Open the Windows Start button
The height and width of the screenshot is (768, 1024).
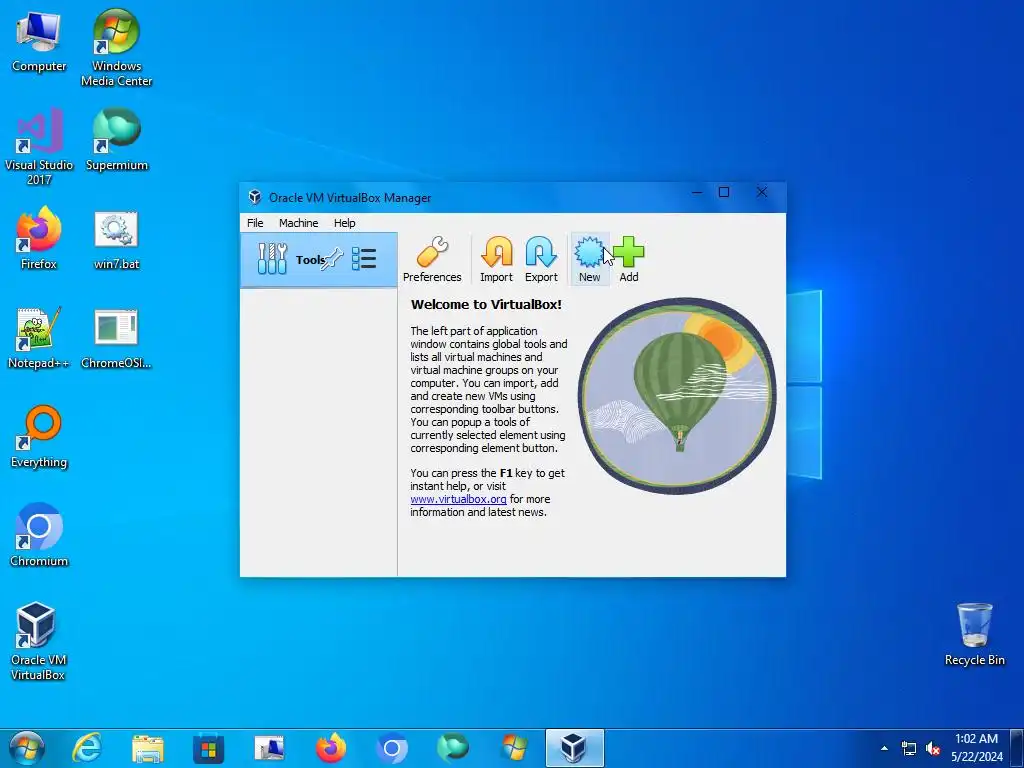26,748
